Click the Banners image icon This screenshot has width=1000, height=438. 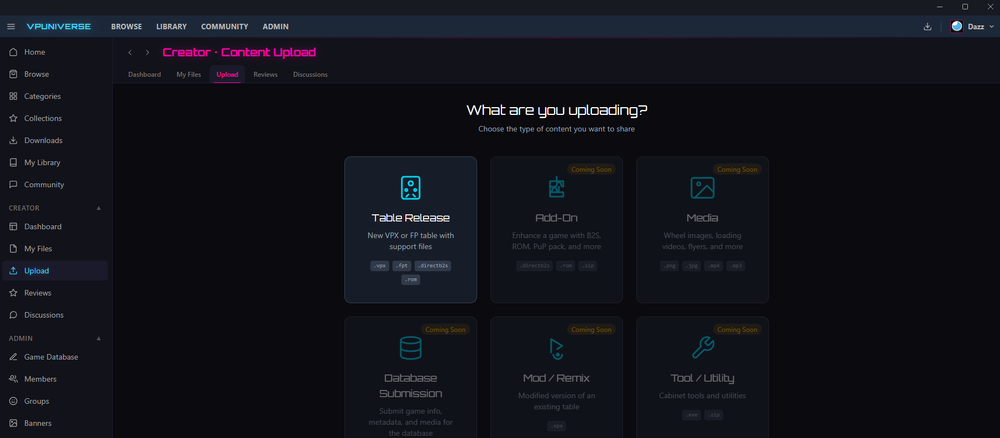tap(13, 423)
